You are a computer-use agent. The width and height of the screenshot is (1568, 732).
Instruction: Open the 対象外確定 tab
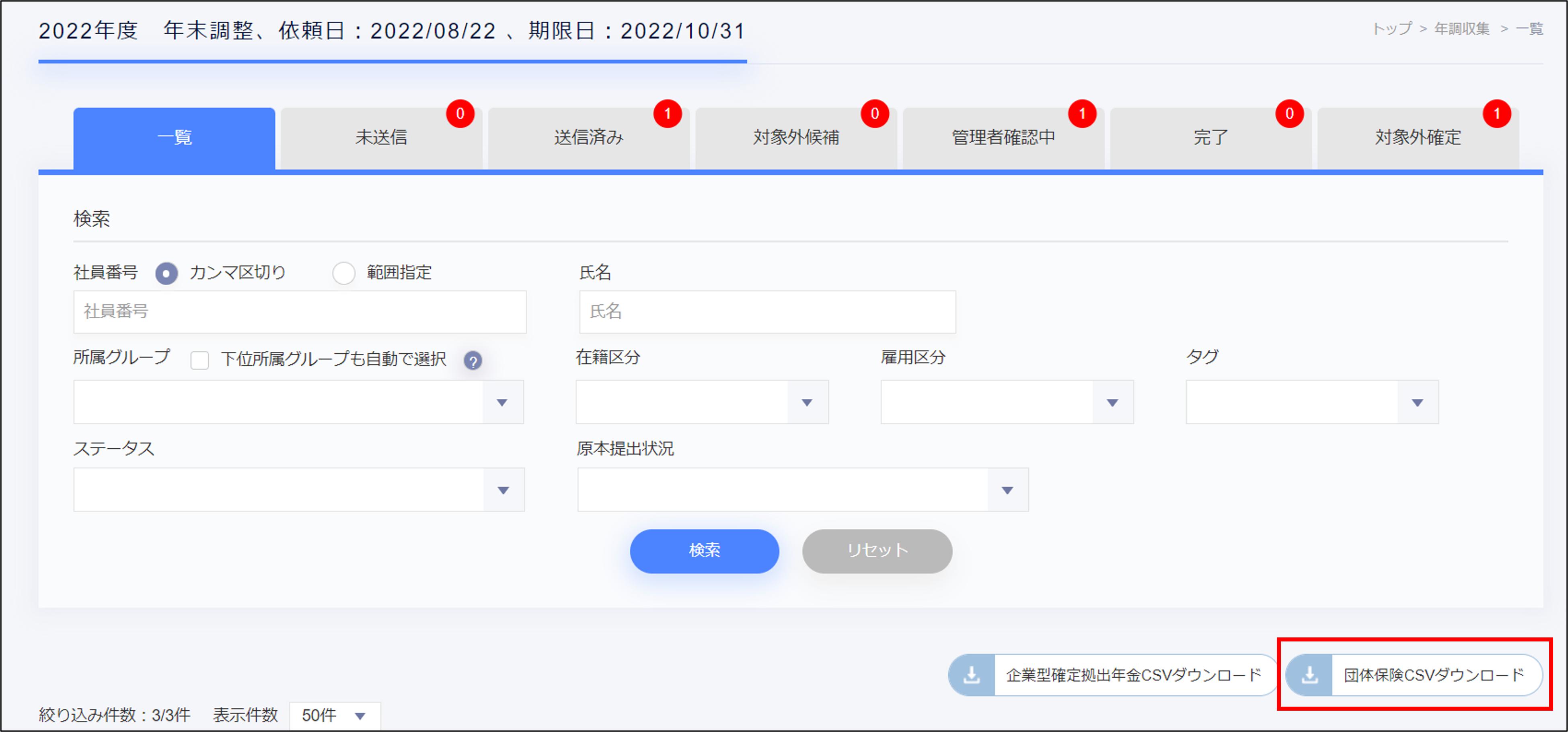[1418, 139]
